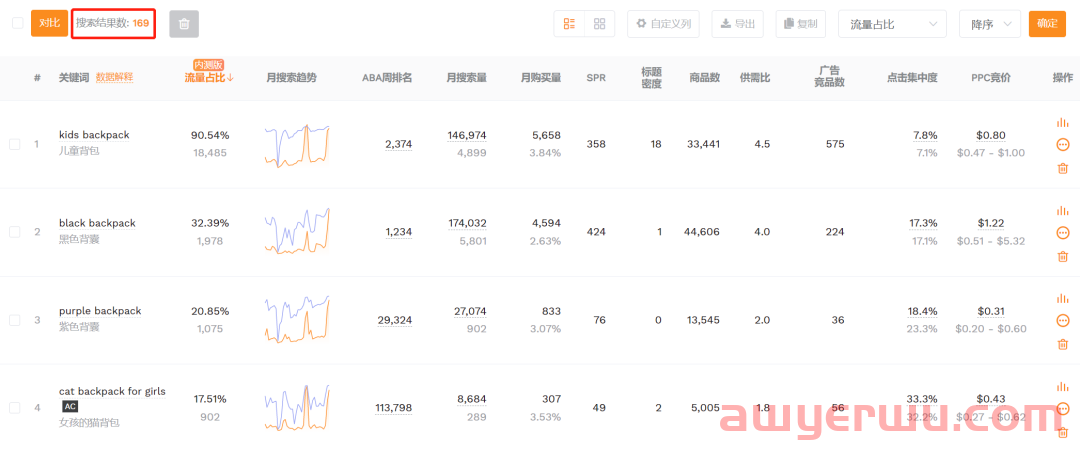Viewport: 1080px width, 451px height.
Task: Open 自定义列 custom columns settings
Action: (x=663, y=24)
